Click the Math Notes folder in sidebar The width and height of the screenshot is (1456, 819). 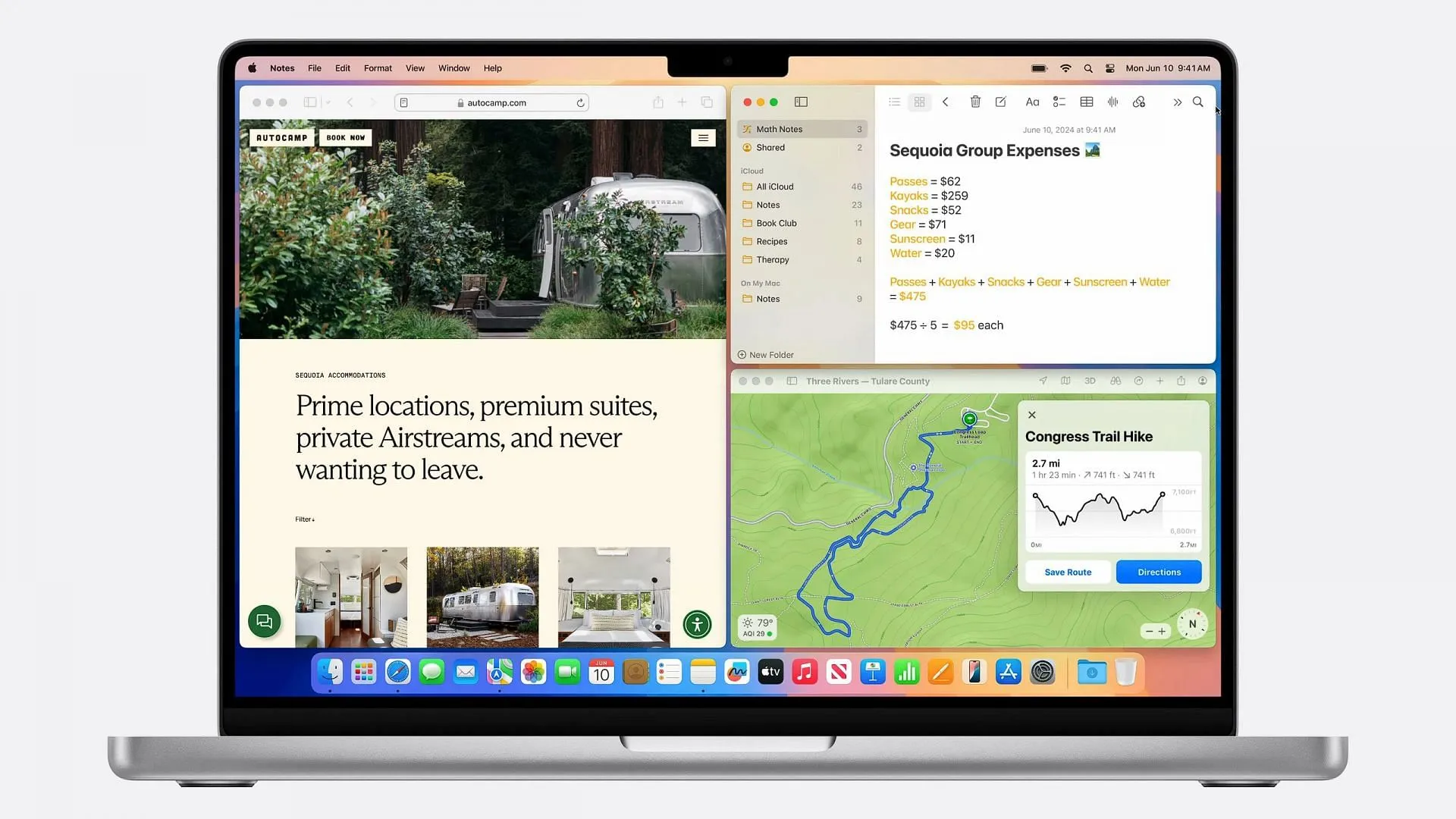[x=780, y=129]
